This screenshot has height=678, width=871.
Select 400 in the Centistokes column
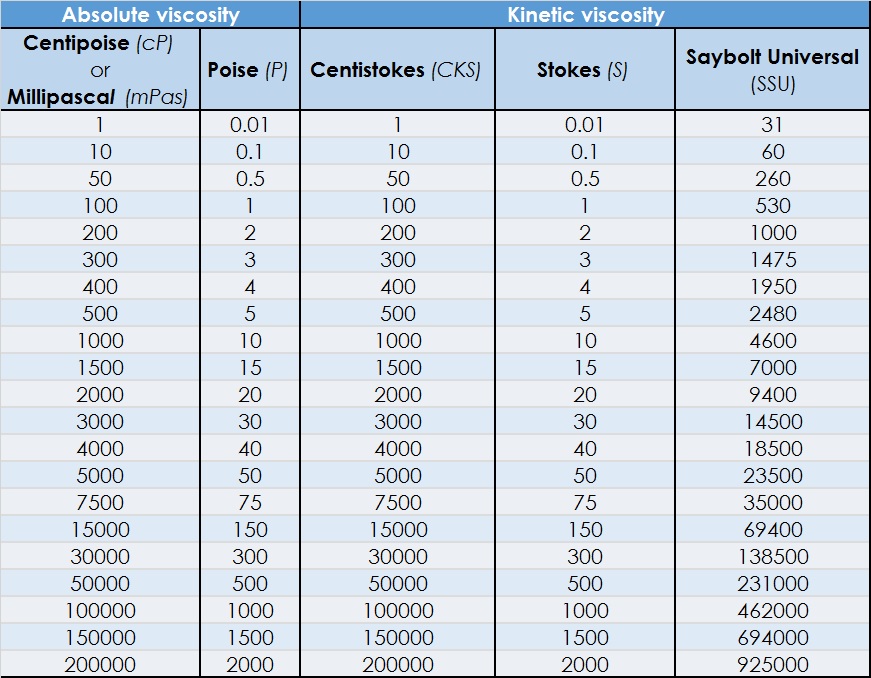tap(398, 287)
